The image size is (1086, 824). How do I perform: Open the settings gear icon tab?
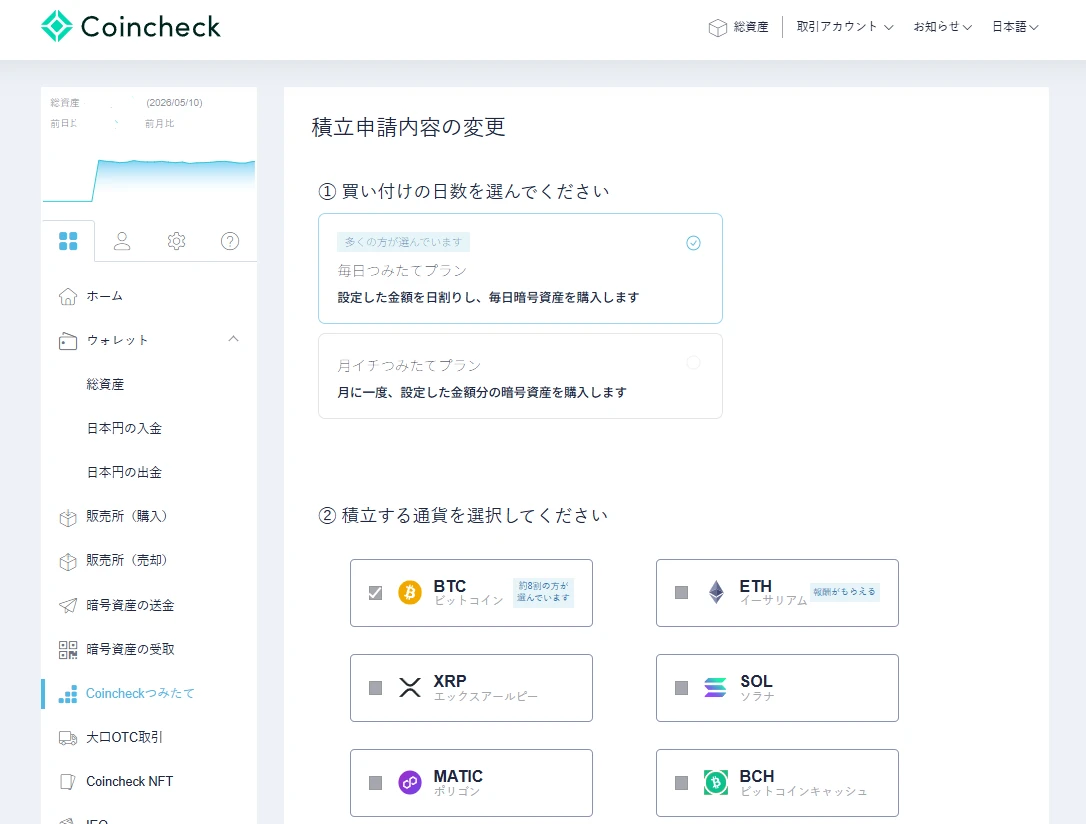[176, 241]
